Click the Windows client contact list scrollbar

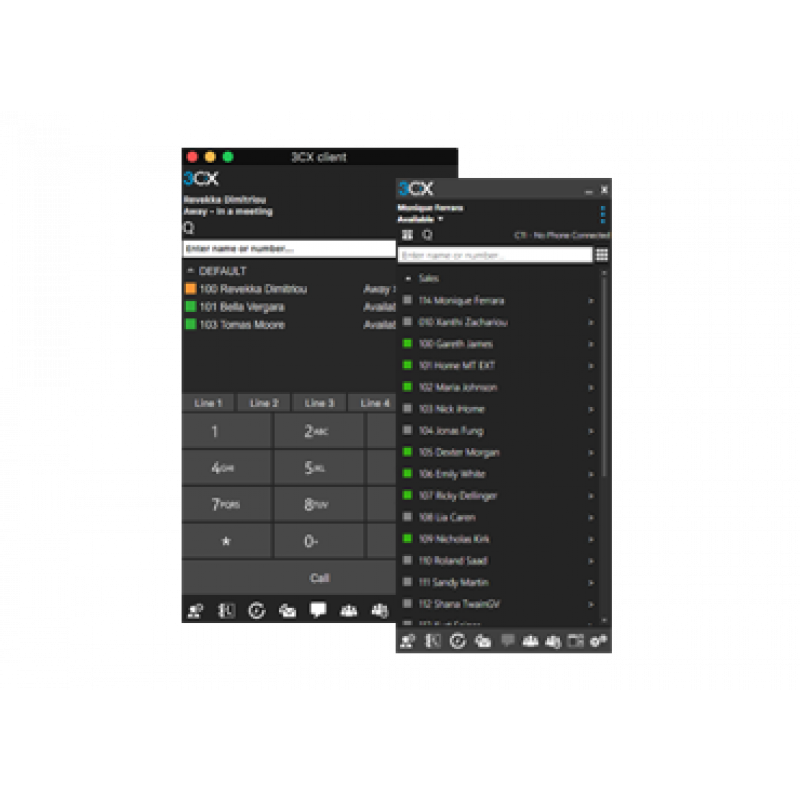604,378
